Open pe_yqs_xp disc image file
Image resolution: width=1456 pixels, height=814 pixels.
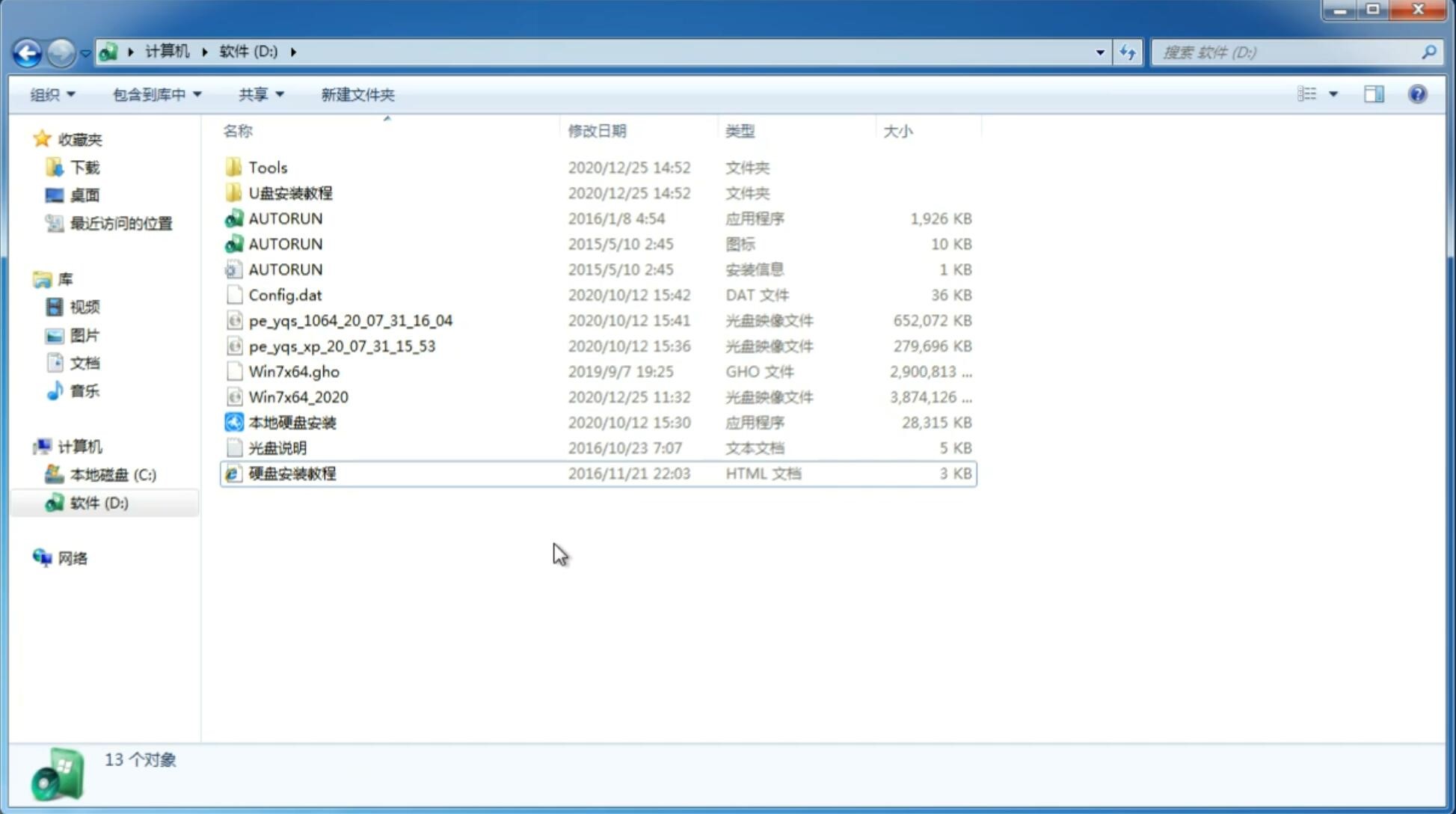click(x=341, y=345)
